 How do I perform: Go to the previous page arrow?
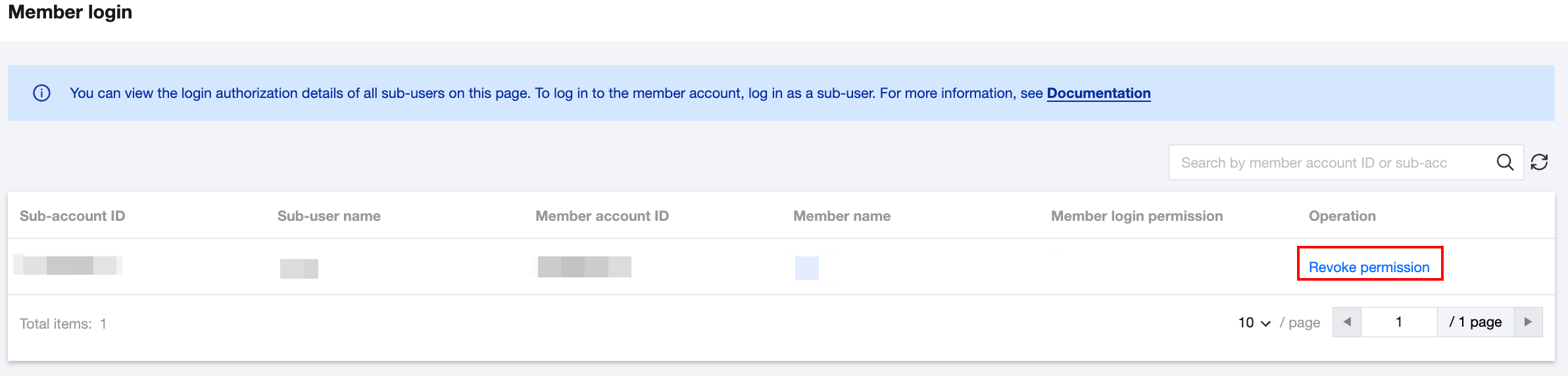[1347, 322]
